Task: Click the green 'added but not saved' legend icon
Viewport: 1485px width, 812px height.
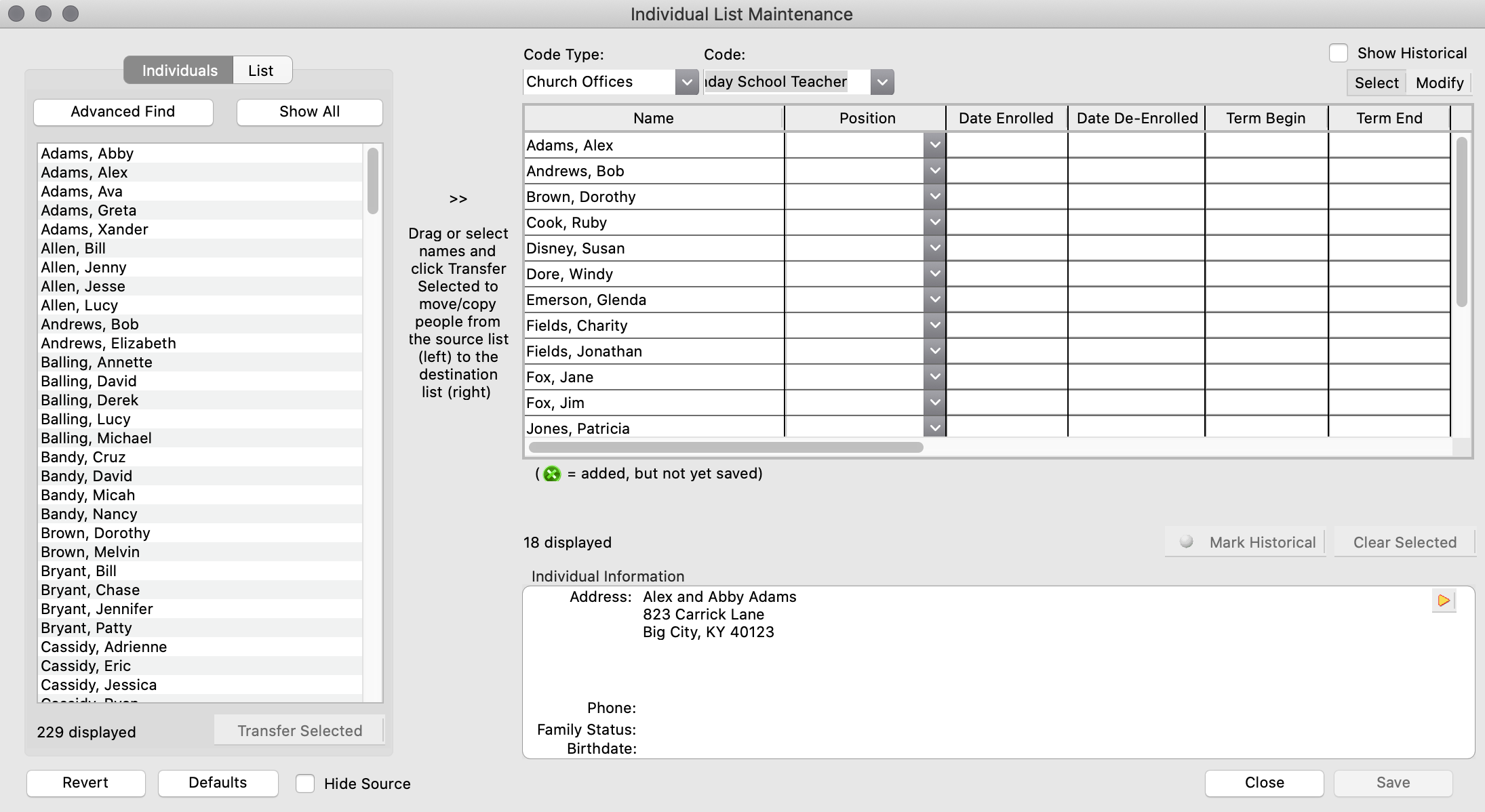Action: (551, 474)
